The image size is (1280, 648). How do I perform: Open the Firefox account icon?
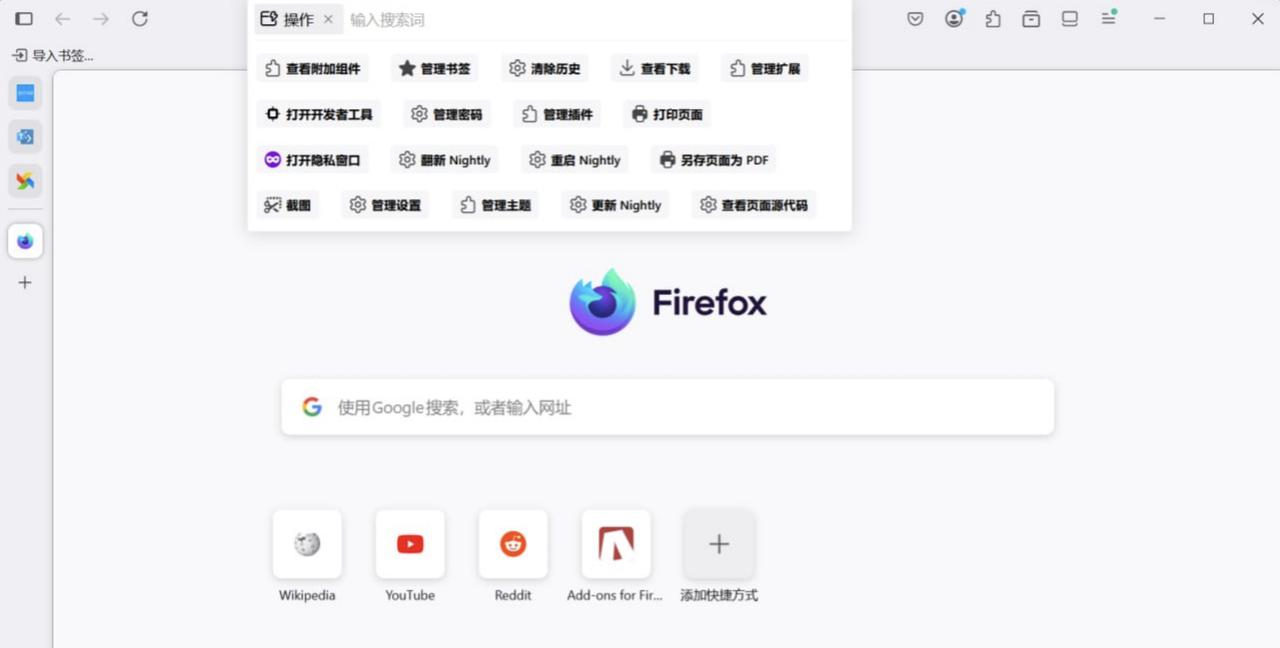[x=955, y=18]
